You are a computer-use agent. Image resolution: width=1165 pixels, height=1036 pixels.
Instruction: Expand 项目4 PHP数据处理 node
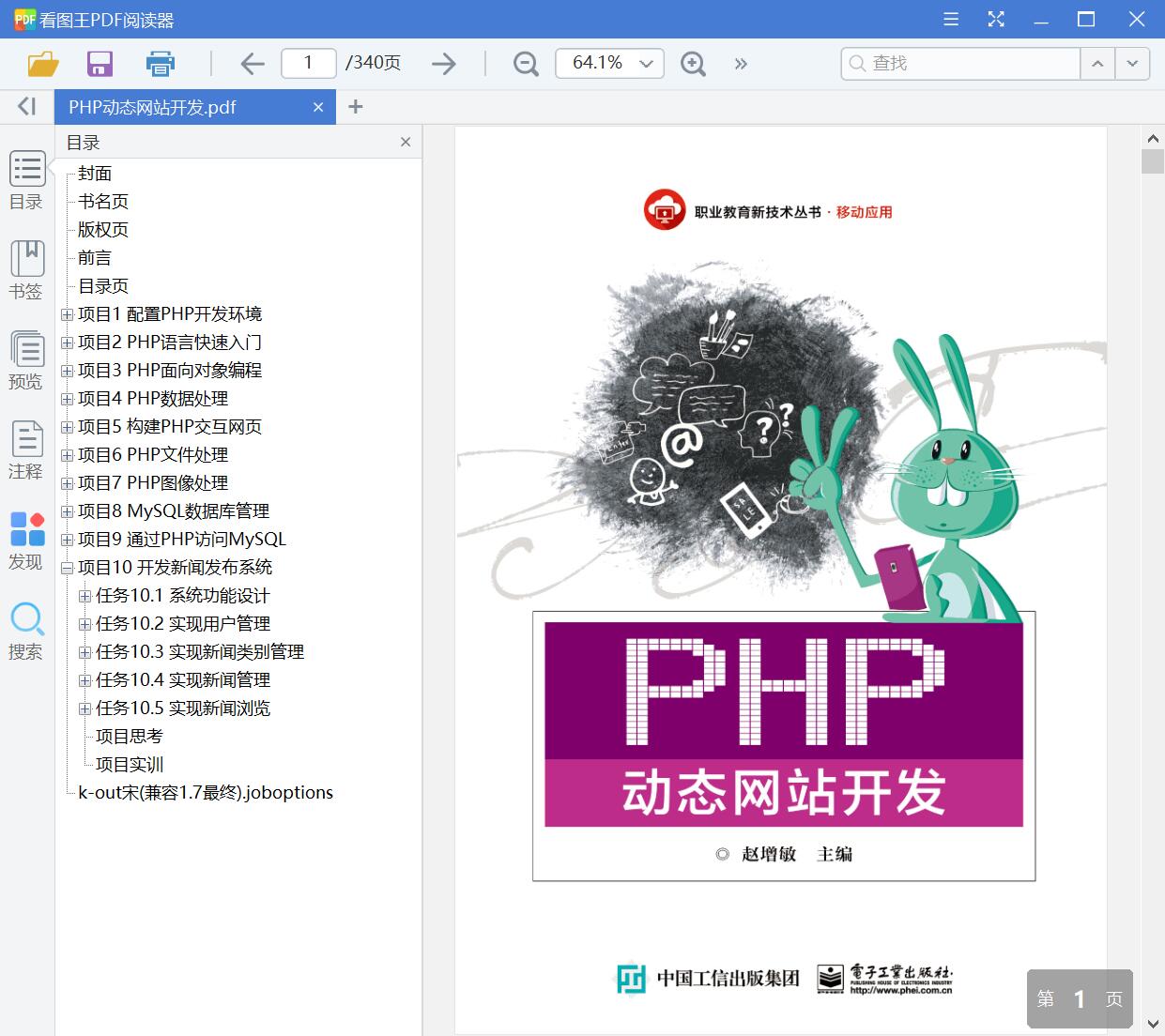(68, 399)
